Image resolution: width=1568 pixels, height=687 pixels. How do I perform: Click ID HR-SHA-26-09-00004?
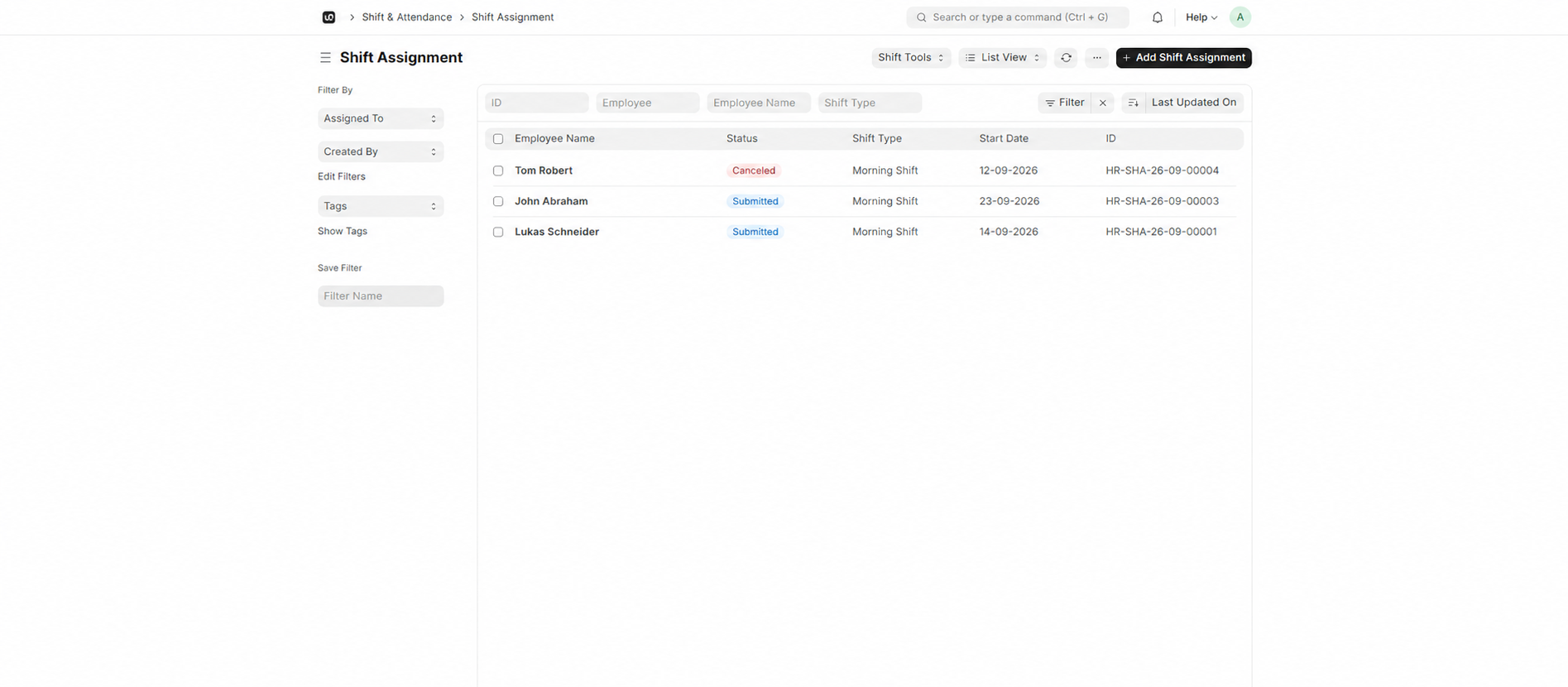[x=1163, y=171]
